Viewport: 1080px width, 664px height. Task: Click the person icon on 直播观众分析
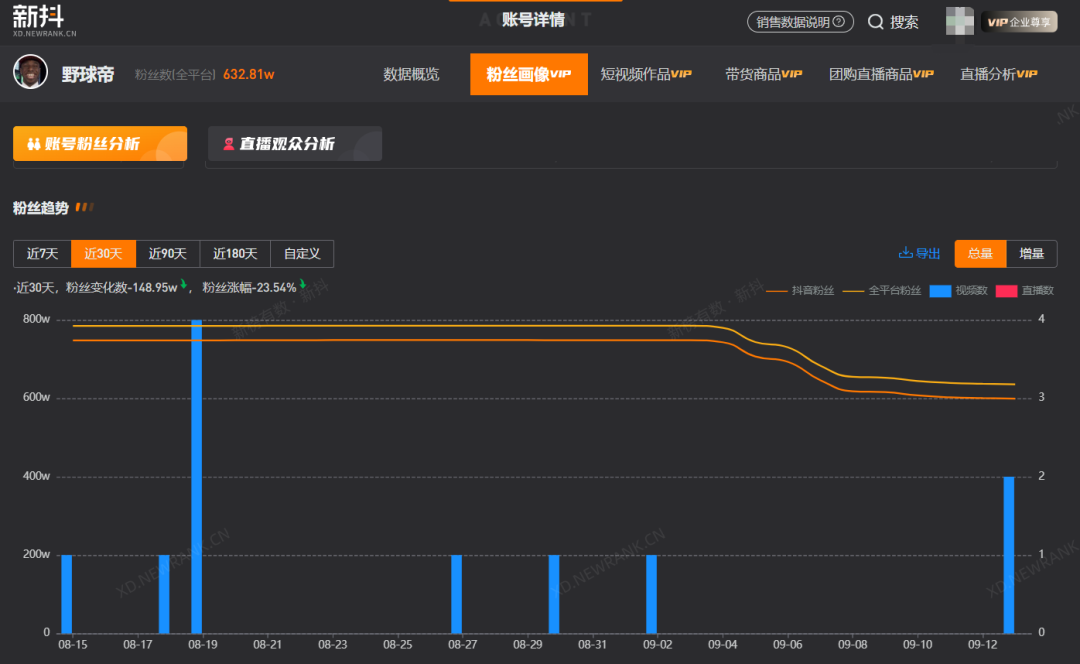229,144
